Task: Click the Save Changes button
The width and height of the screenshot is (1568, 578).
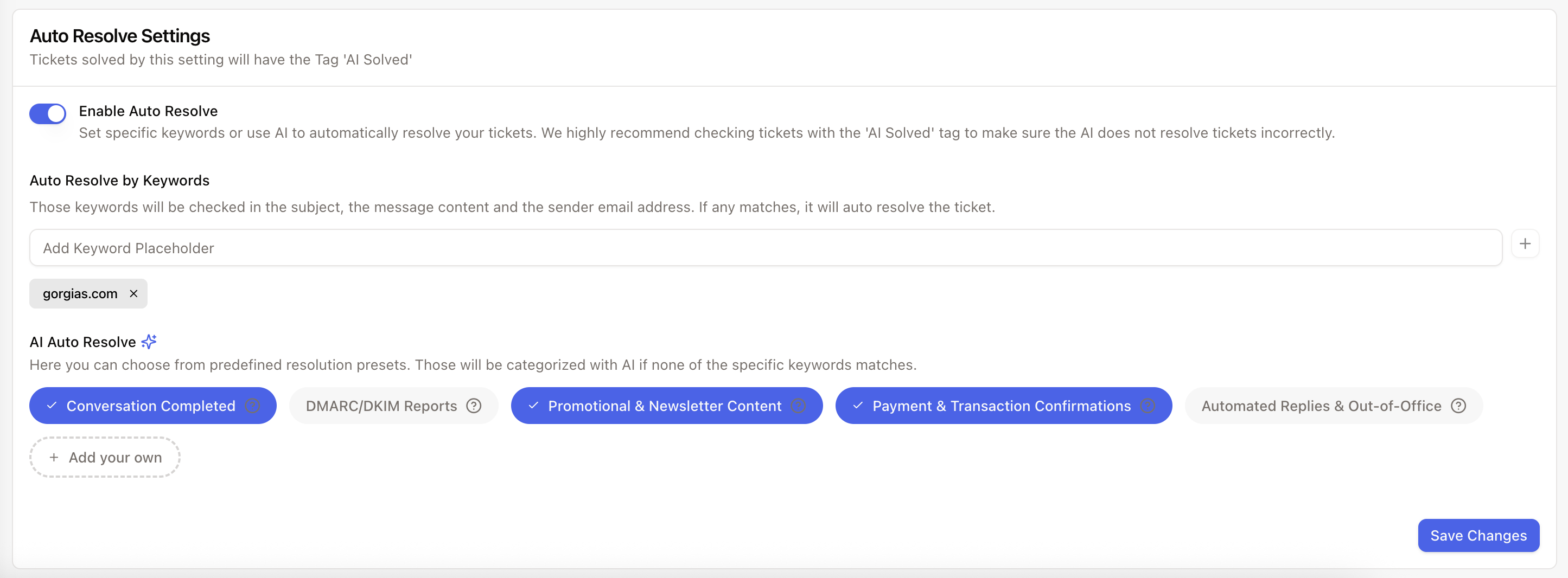Action: [1478, 535]
